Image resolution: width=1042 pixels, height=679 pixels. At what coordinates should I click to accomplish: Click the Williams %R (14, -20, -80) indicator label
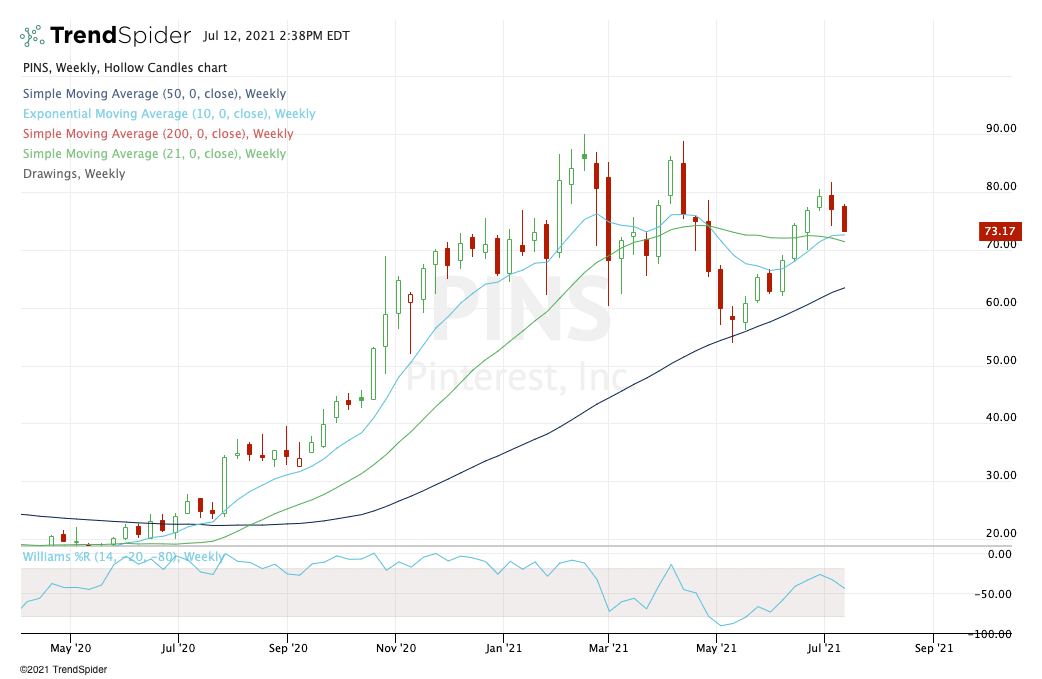click(123, 557)
